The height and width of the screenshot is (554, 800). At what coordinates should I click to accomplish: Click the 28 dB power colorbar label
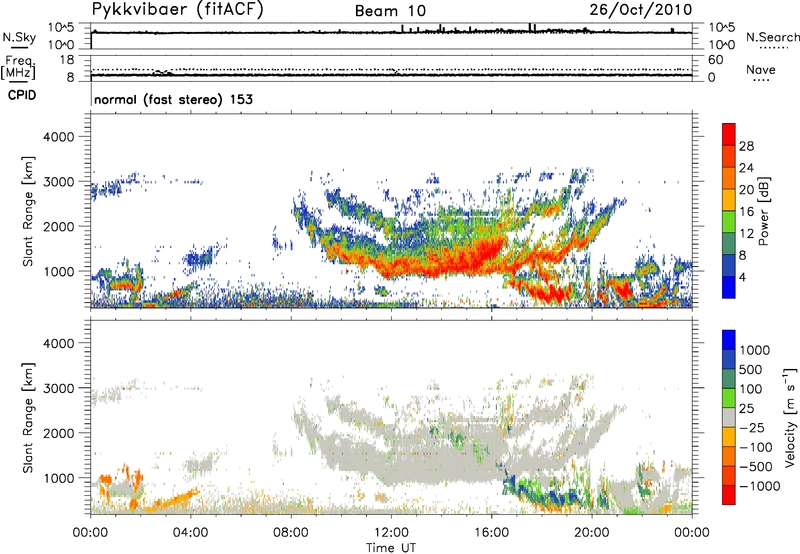(x=746, y=146)
